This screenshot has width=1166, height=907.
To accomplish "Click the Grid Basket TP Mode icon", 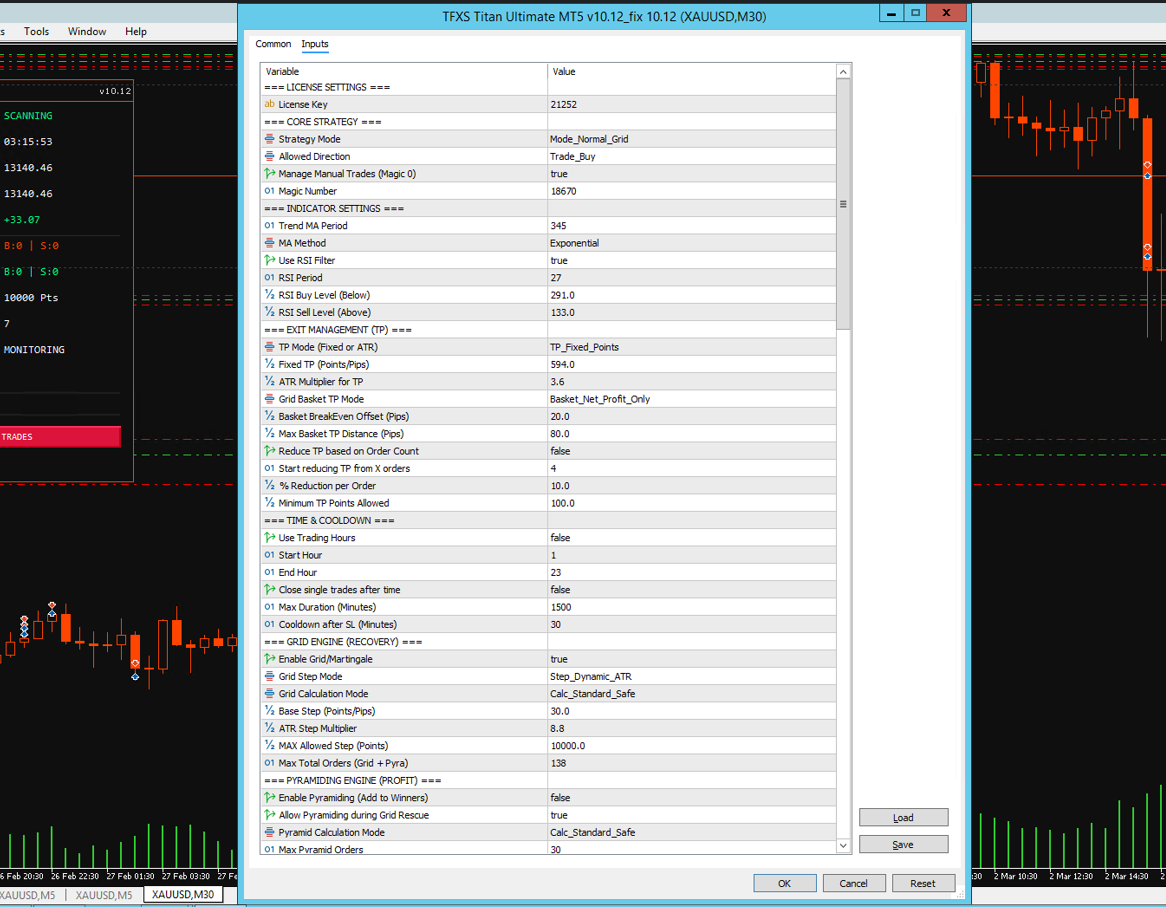I will 269,399.
